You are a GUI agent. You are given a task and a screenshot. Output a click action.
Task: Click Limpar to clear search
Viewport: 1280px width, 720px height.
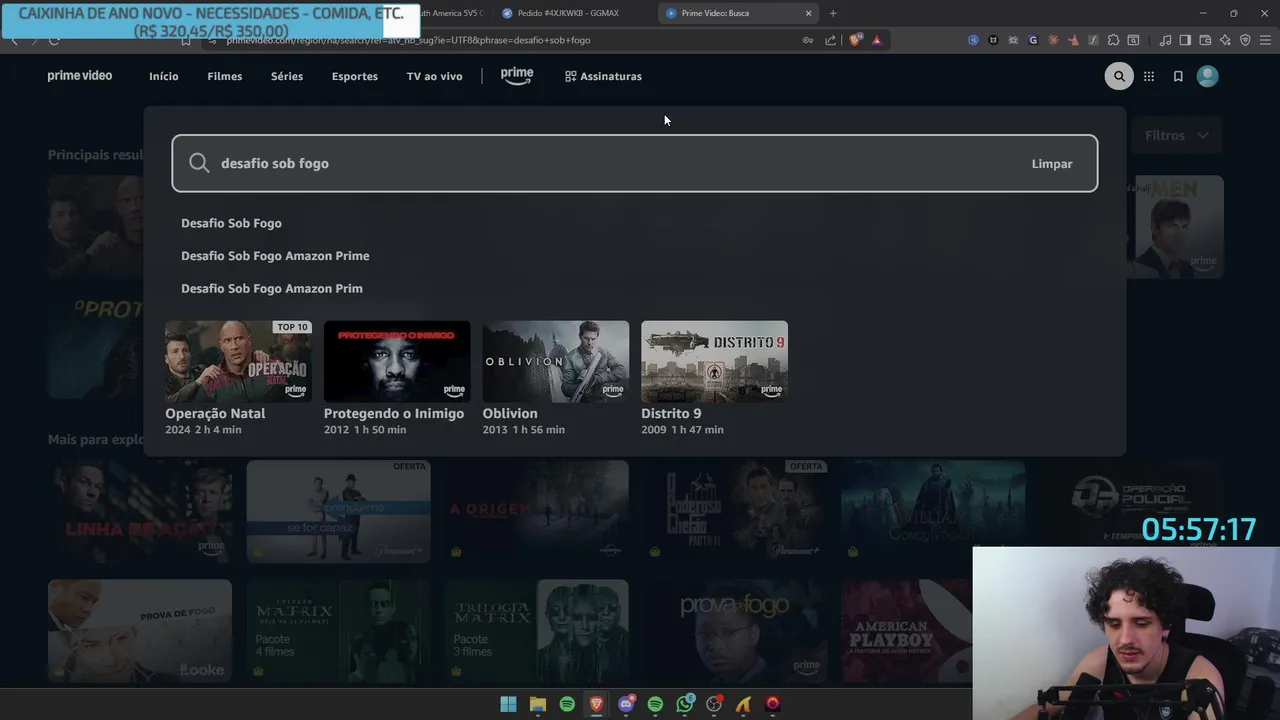click(x=1052, y=164)
